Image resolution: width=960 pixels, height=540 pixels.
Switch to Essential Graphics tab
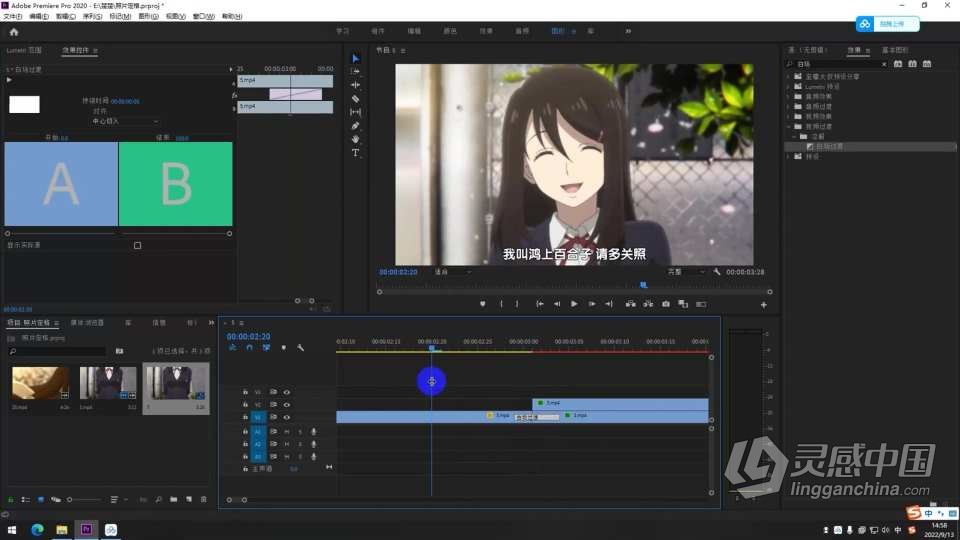[894, 50]
